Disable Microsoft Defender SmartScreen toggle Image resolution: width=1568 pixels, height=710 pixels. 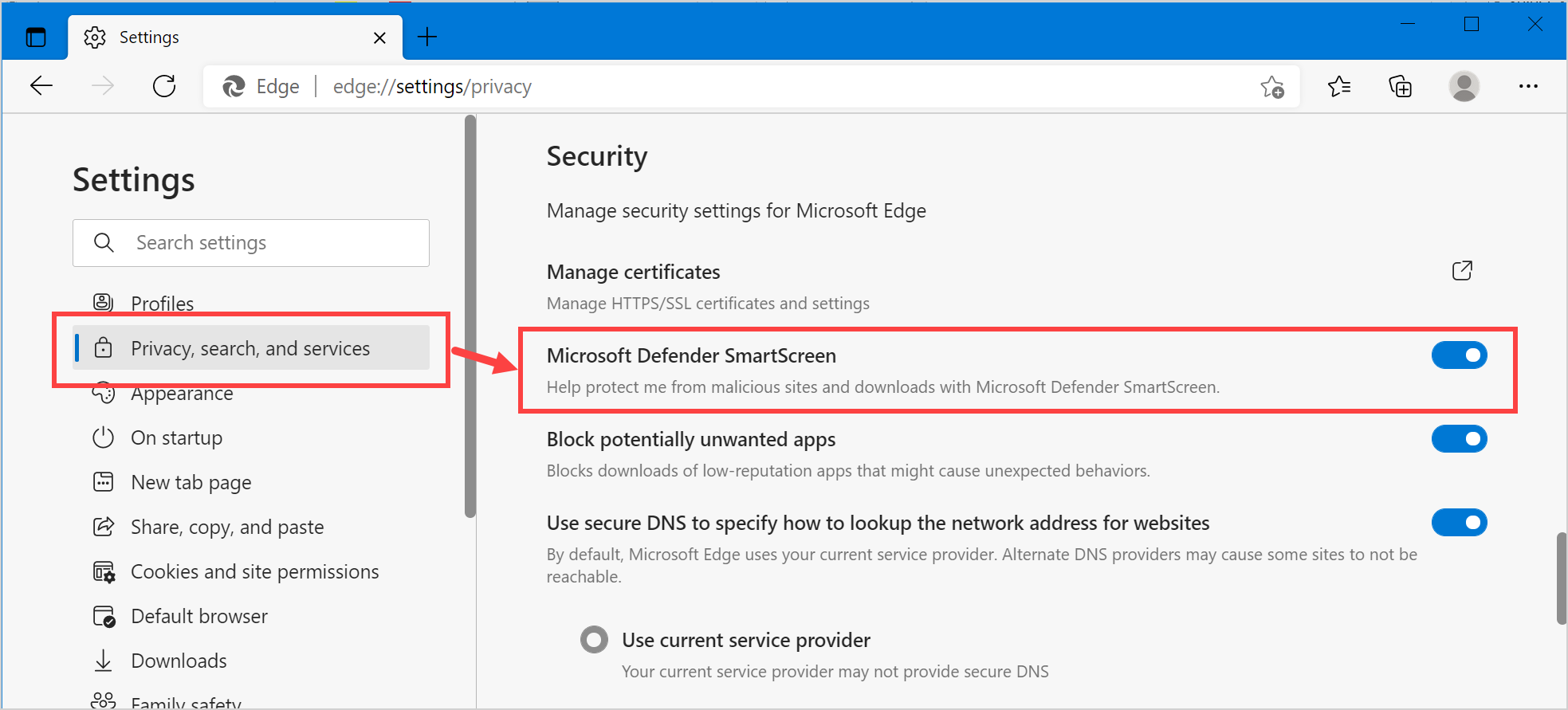coord(1459,355)
